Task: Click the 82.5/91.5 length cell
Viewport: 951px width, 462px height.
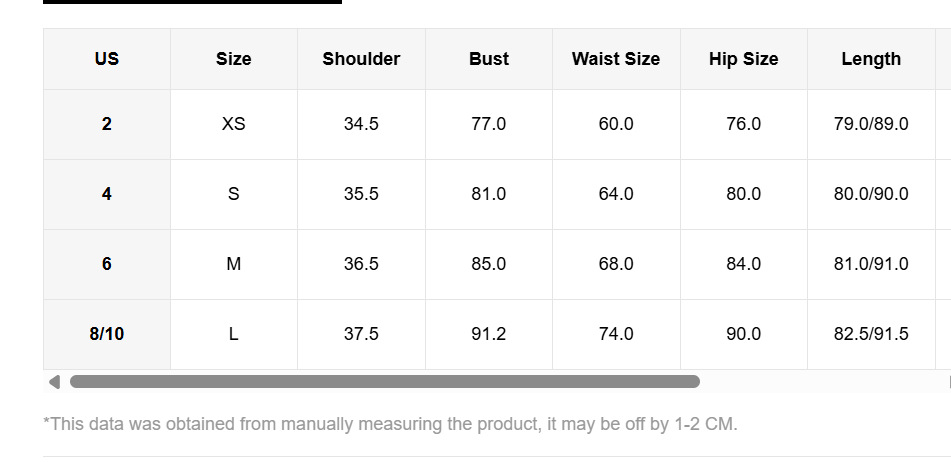Action: click(871, 334)
